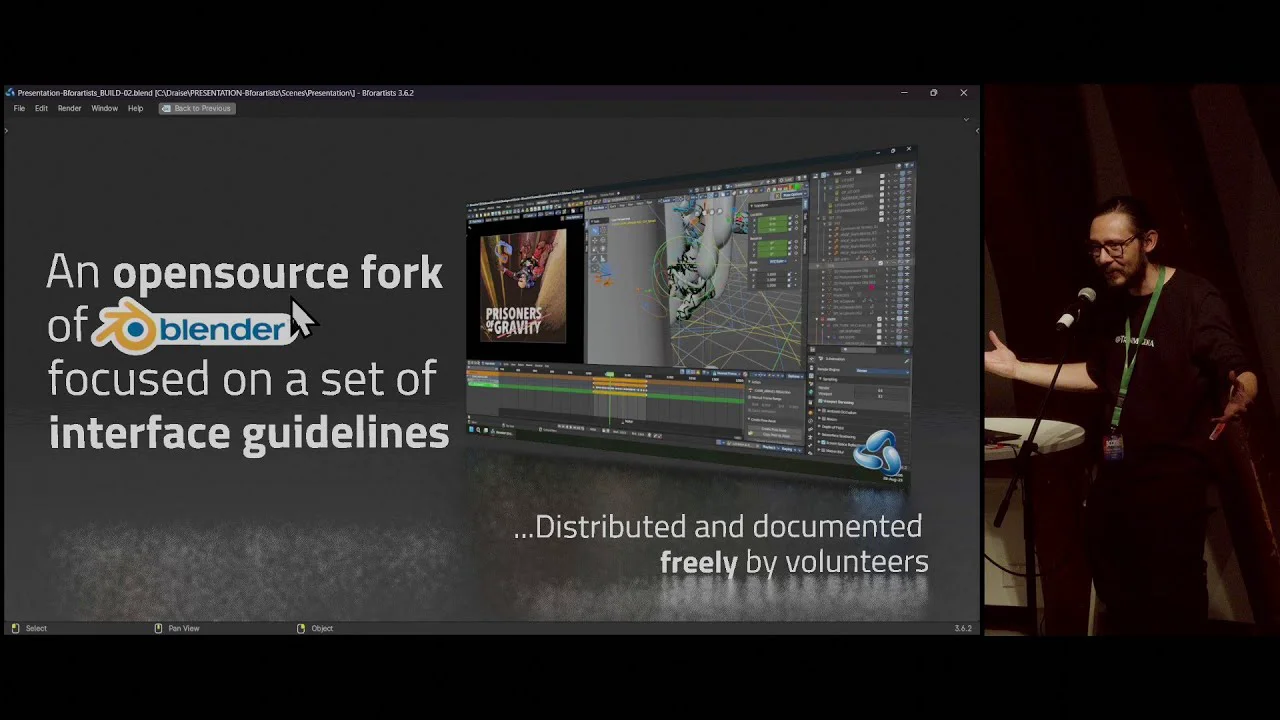Click the "opensource fork" slide text
The height and width of the screenshot is (720, 1280).
pos(277,273)
